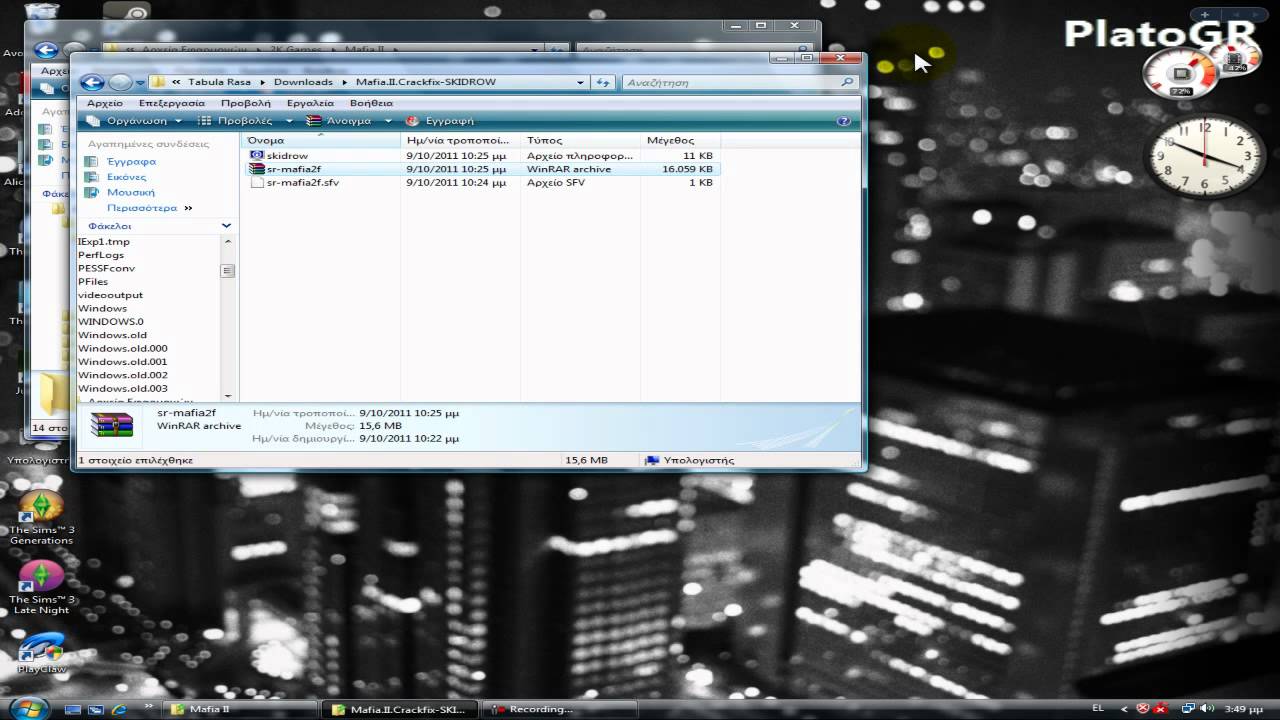Click the 16.059 KB size cell

[x=687, y=169]
